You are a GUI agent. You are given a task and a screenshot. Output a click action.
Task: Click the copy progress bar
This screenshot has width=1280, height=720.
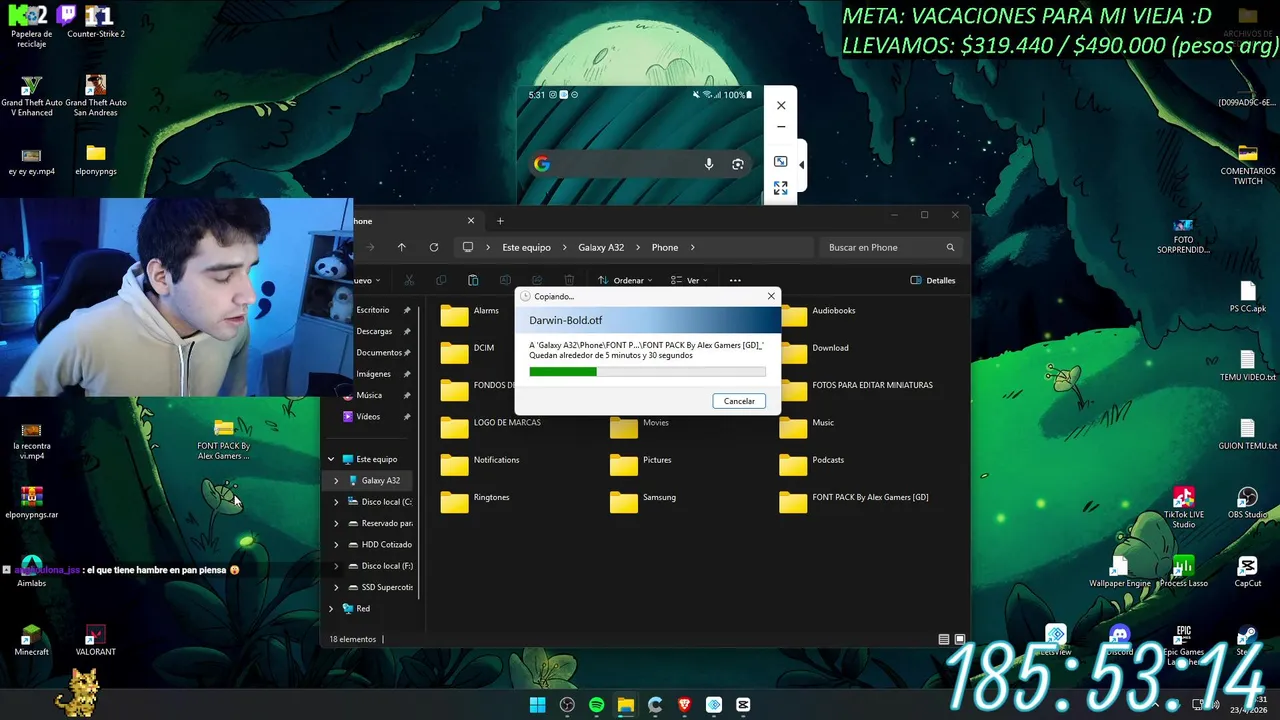coord(647,372)
